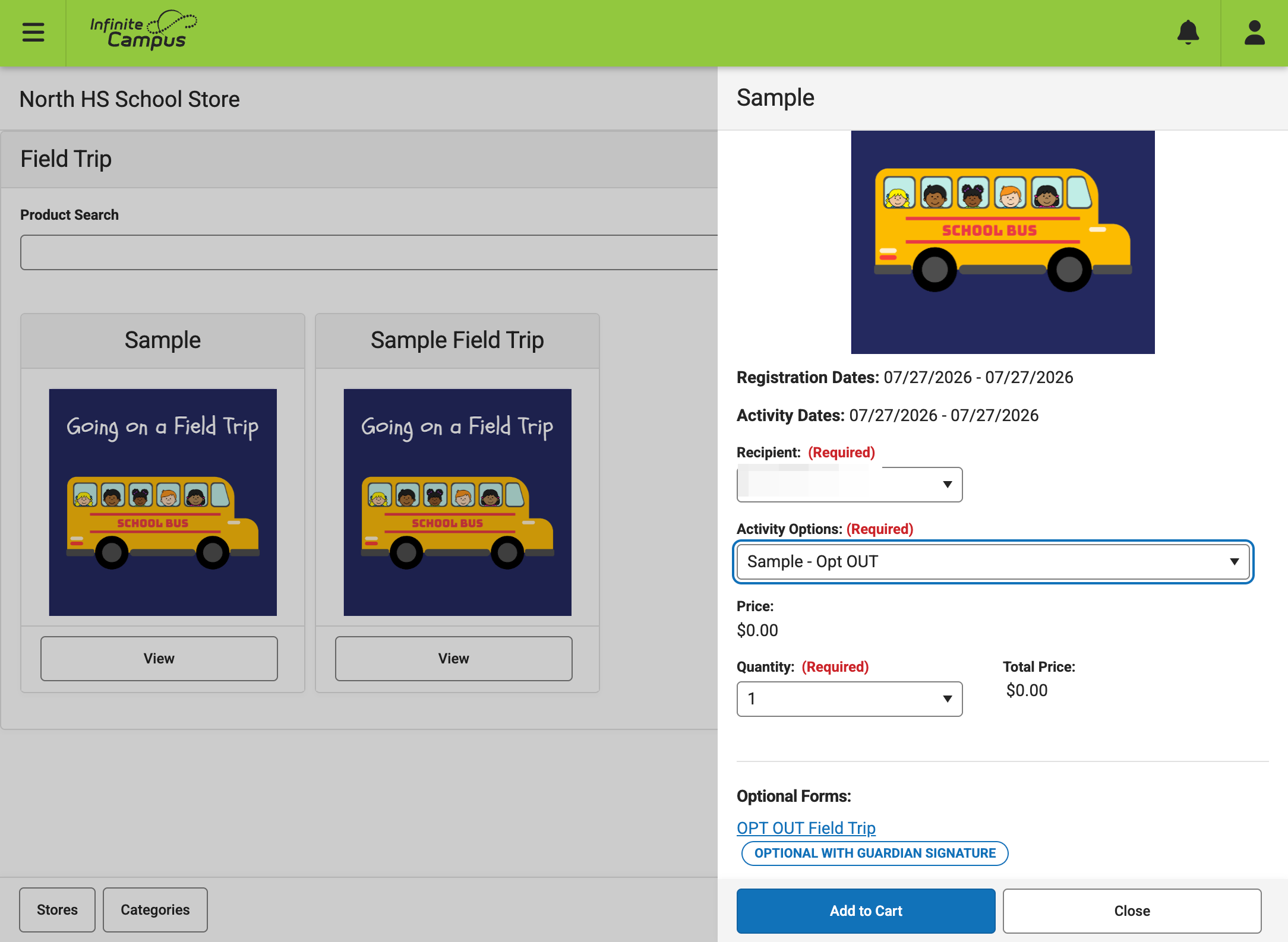
Task: Click View under the Sample product
Action: (x=159, y=659)
